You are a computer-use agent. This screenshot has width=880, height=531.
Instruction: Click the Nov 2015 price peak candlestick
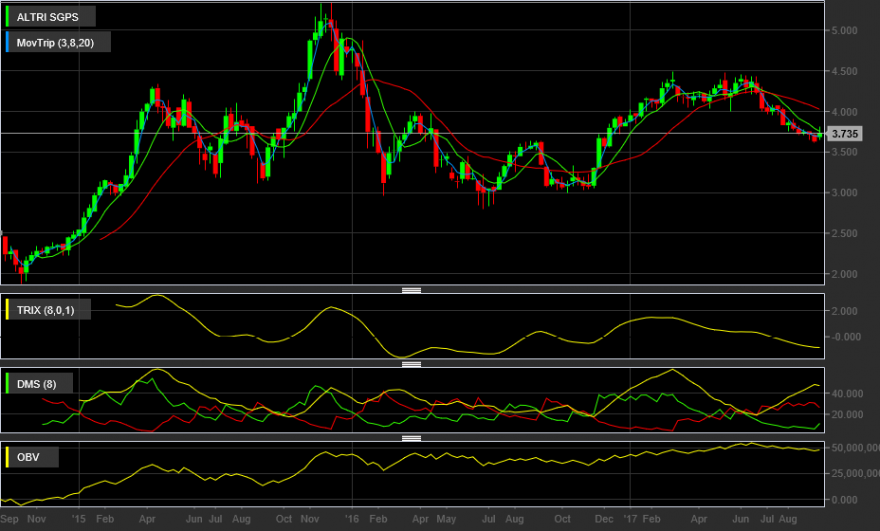point(331,21)
